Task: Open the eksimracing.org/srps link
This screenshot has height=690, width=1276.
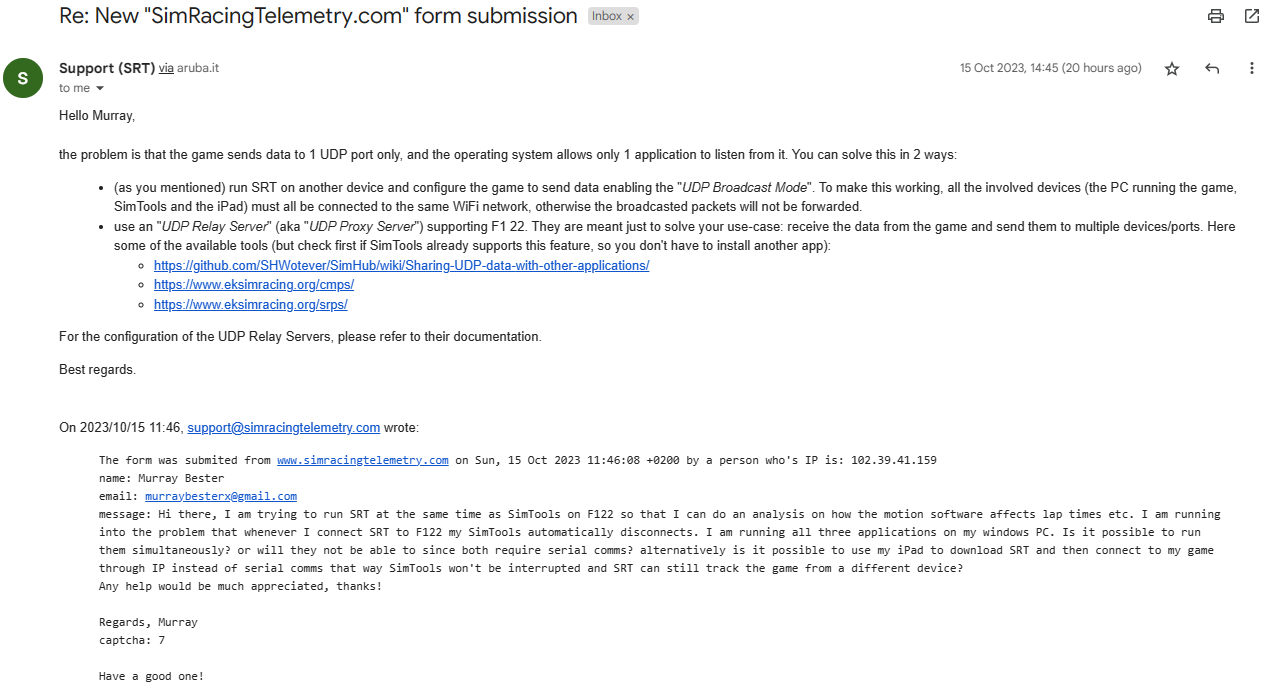Action: click(x=250, y=304)
